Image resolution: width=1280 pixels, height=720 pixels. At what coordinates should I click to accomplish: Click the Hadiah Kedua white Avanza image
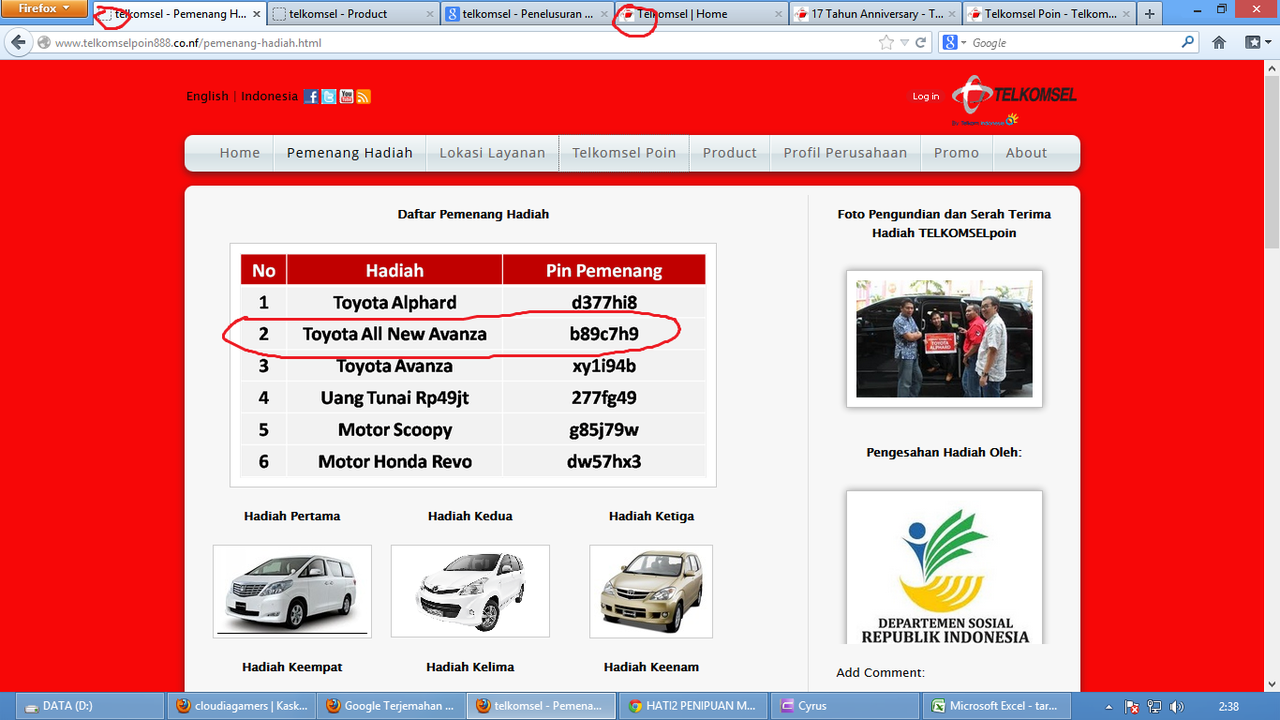click(470, 591)
